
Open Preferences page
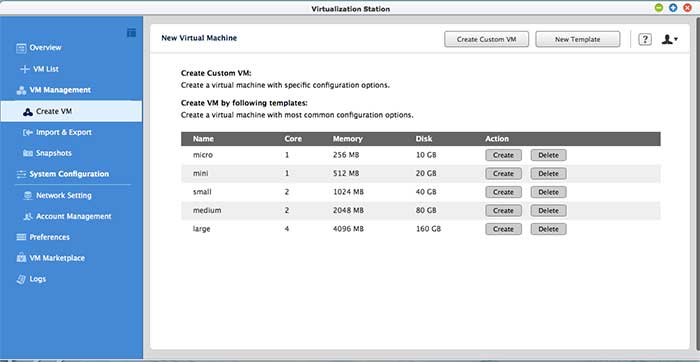[x=50, y=237]
